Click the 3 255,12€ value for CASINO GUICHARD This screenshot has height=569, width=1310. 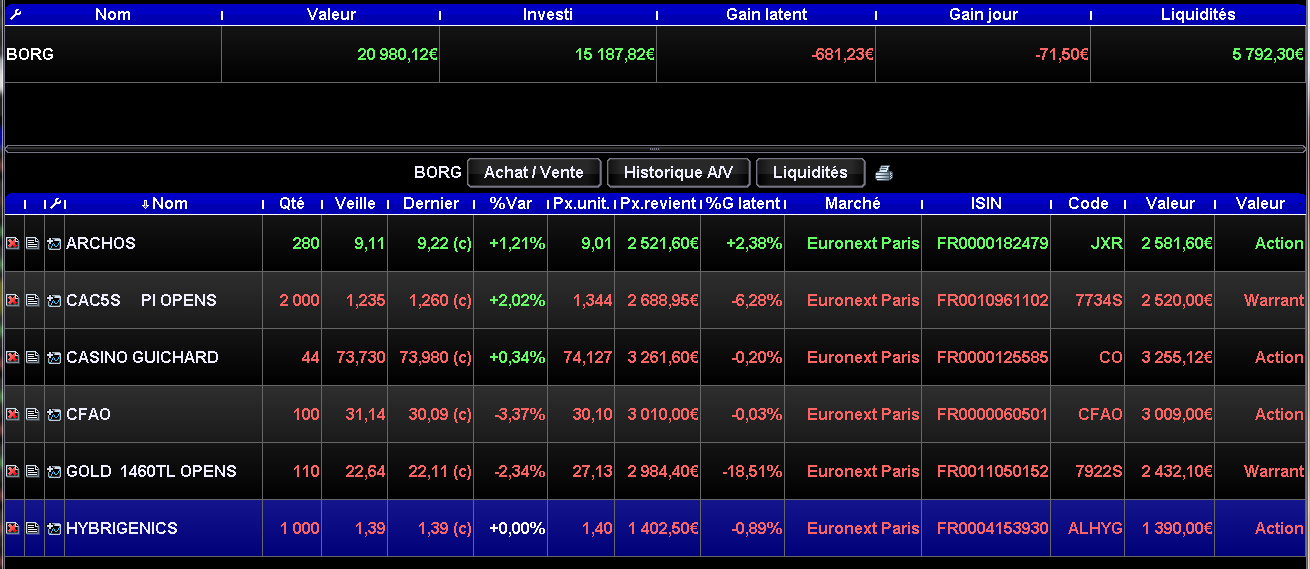[1179, 357]
